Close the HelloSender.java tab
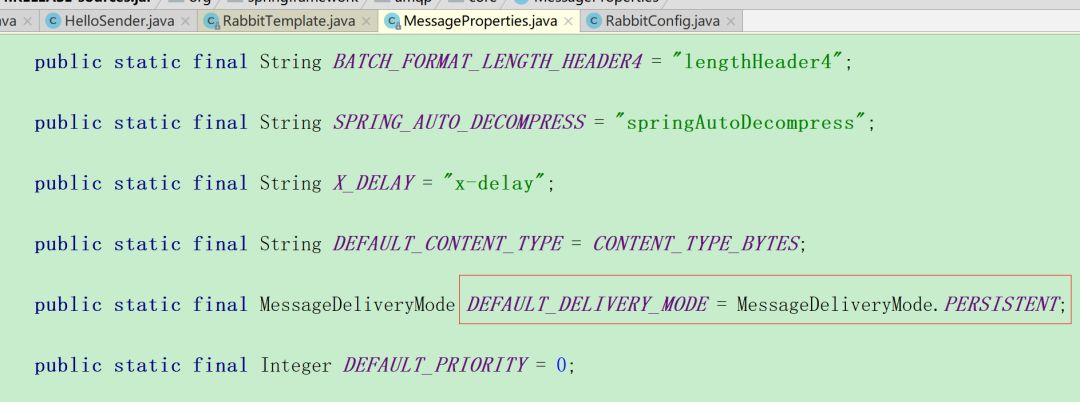1080x402 pixels. [185, 21]
